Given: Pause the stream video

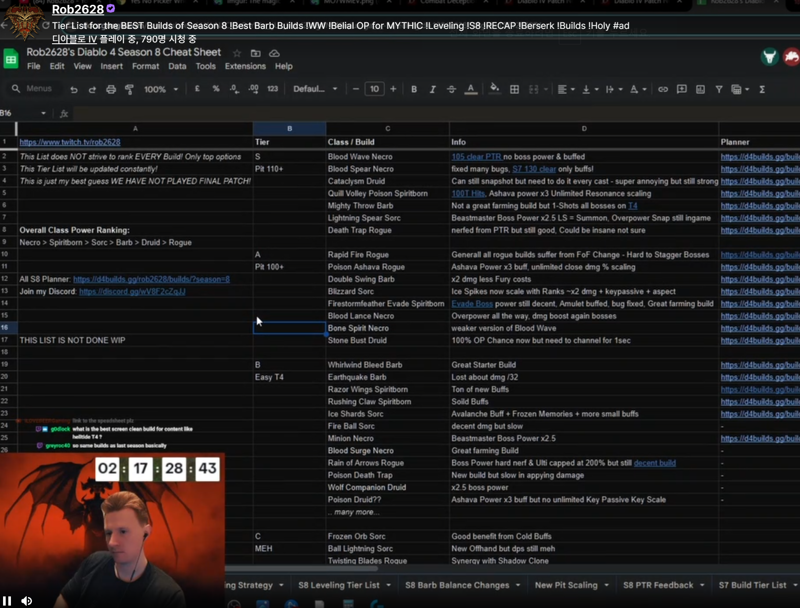Looking at the screenshot, I should [7, 601].
